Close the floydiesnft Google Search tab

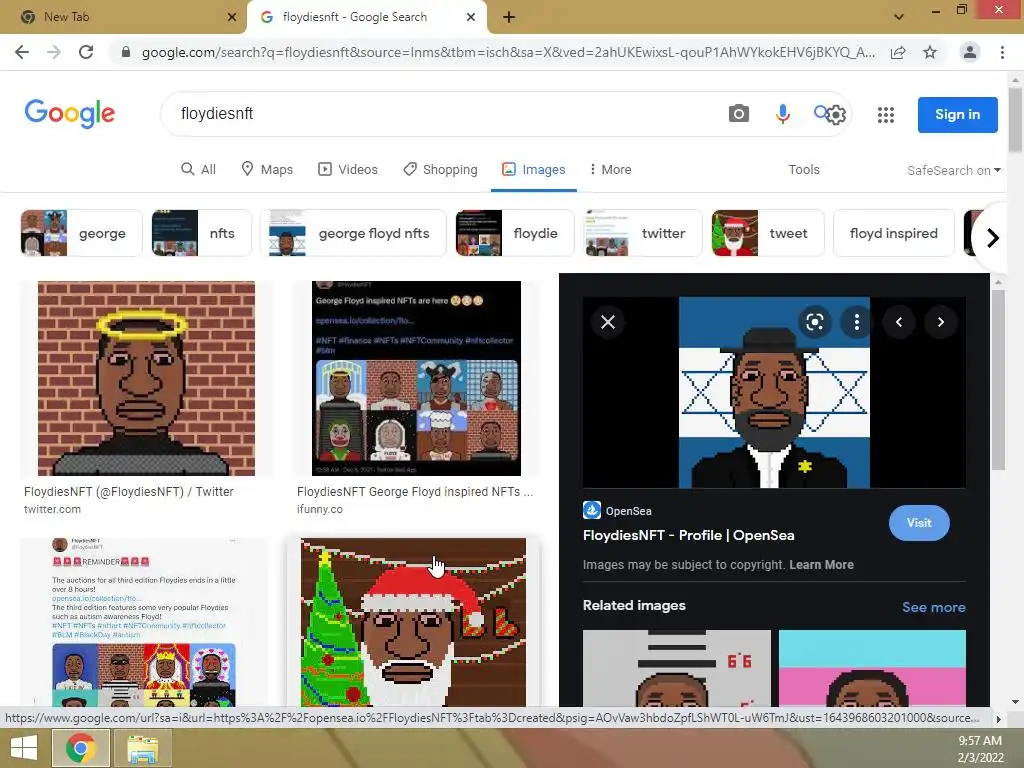tap(471, 17)
